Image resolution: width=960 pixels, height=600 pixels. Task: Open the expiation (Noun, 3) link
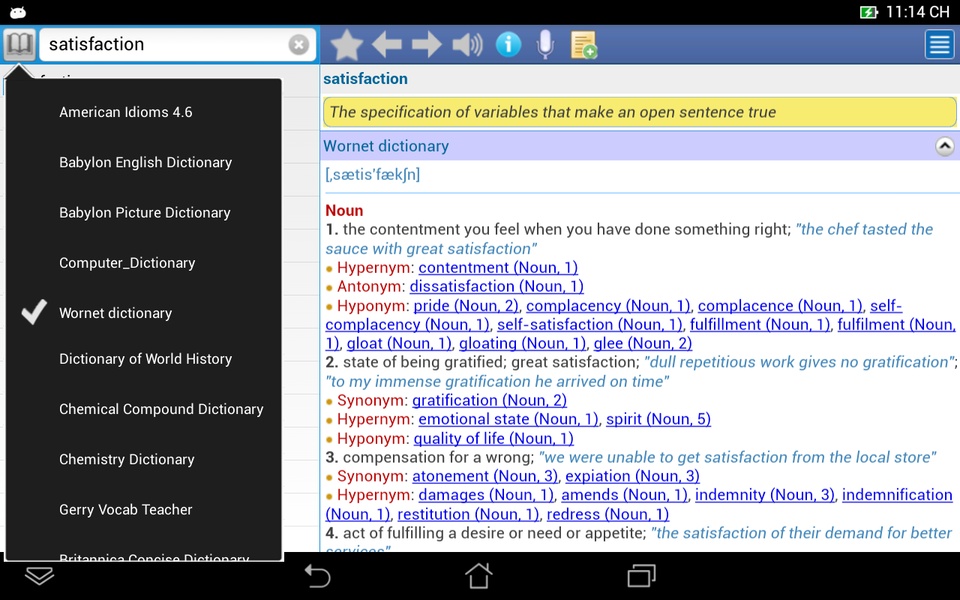pyautogui.click(x=632, y=476)
